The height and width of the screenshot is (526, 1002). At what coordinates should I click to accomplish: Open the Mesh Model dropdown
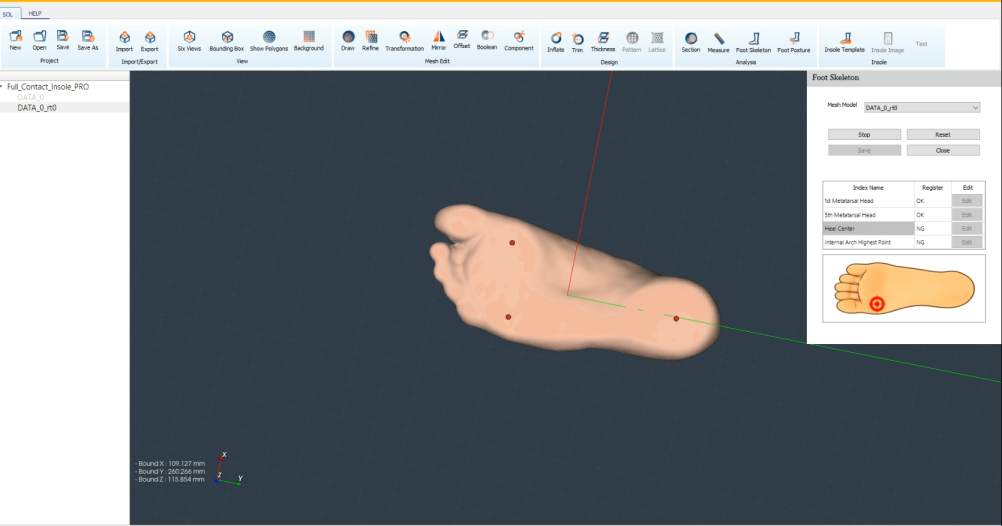coord(921,107)
